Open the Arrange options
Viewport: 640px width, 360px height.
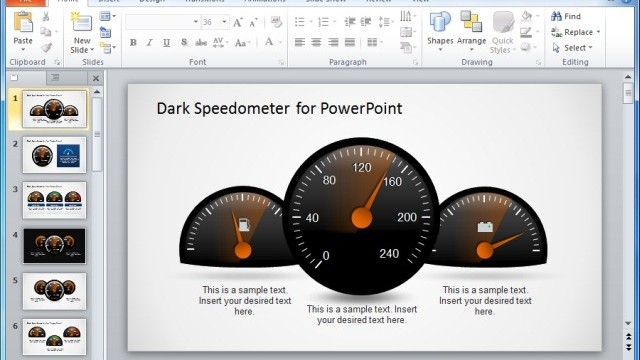tap(471, 32)
